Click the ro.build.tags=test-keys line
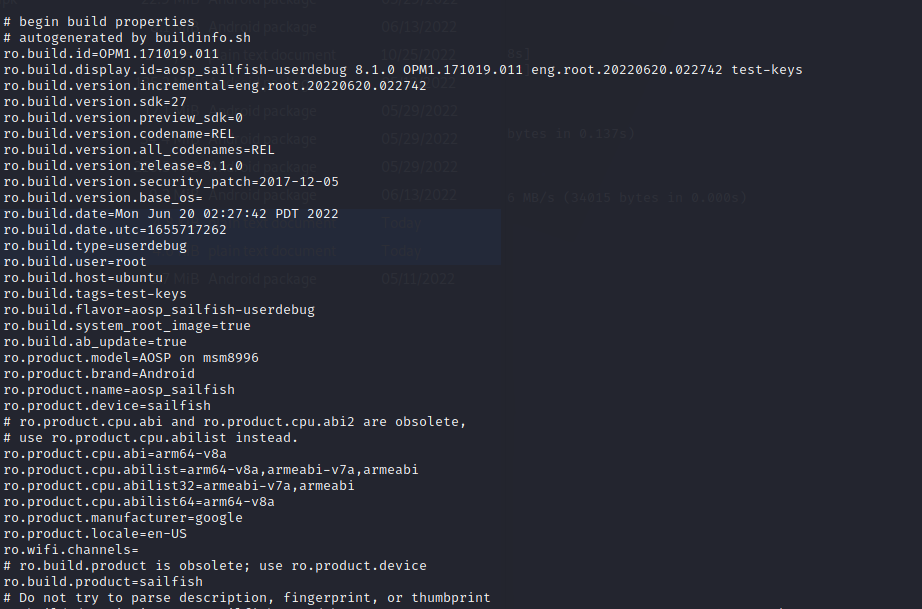The image size is (922, 609). tap(95, 293)
